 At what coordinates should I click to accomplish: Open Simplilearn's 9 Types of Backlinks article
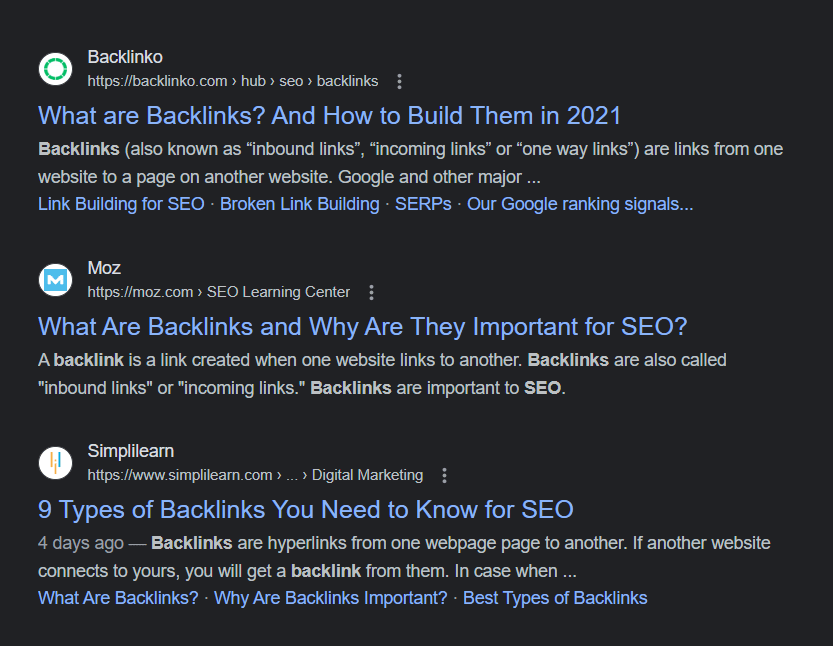point(305,509)
